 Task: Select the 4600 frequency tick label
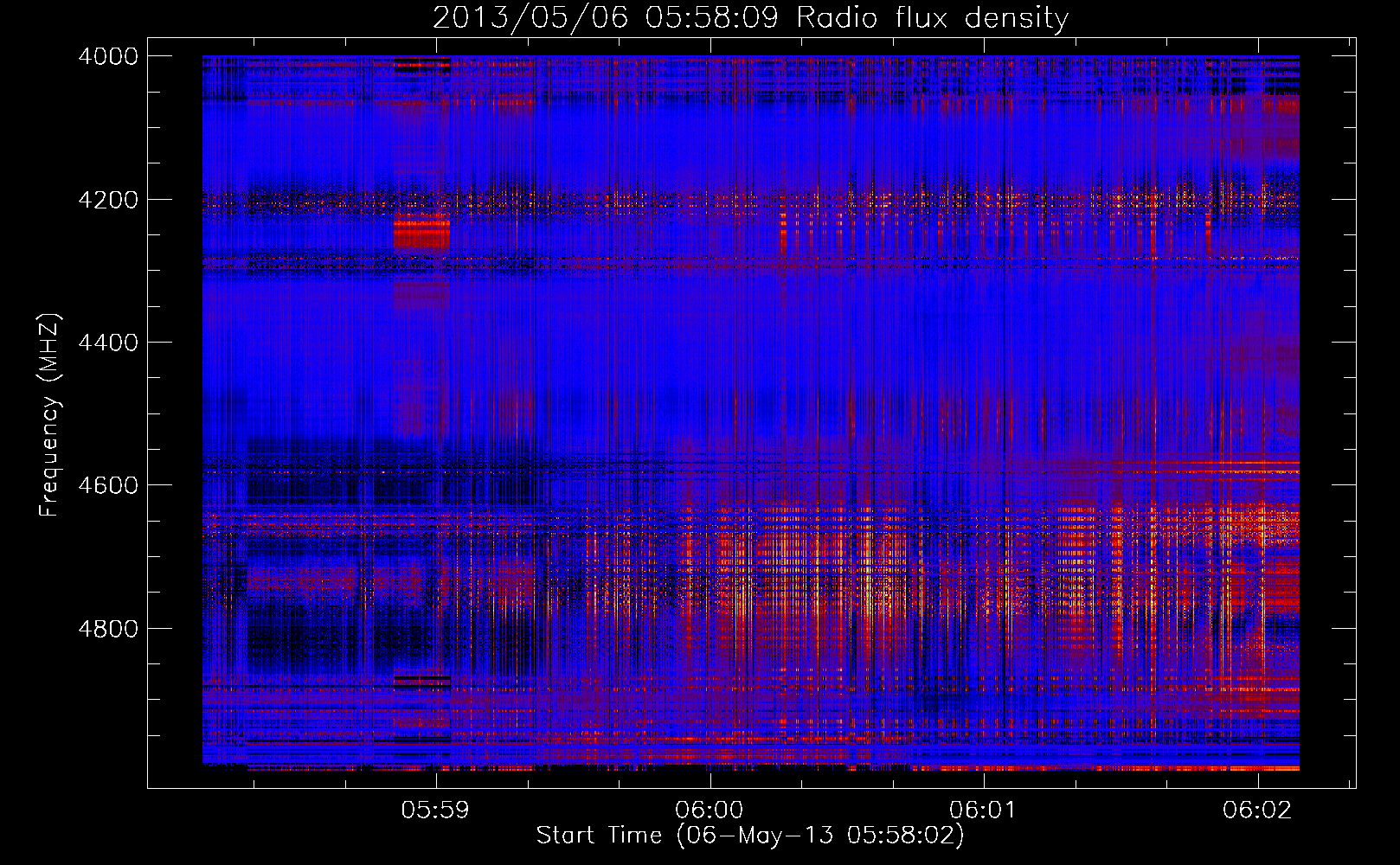tap(107, 485)
